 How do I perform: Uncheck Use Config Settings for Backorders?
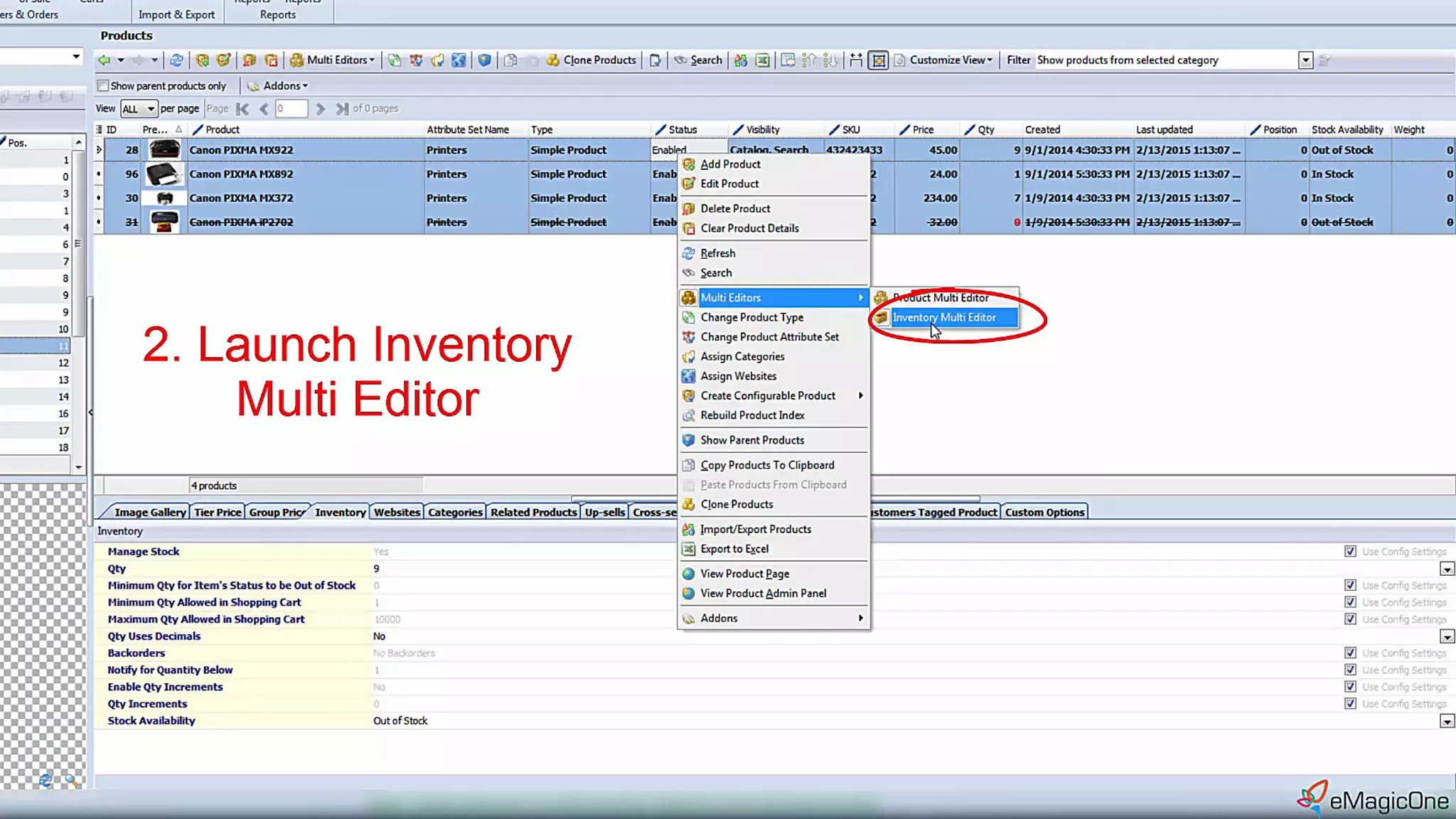[x=1350, y=653]
